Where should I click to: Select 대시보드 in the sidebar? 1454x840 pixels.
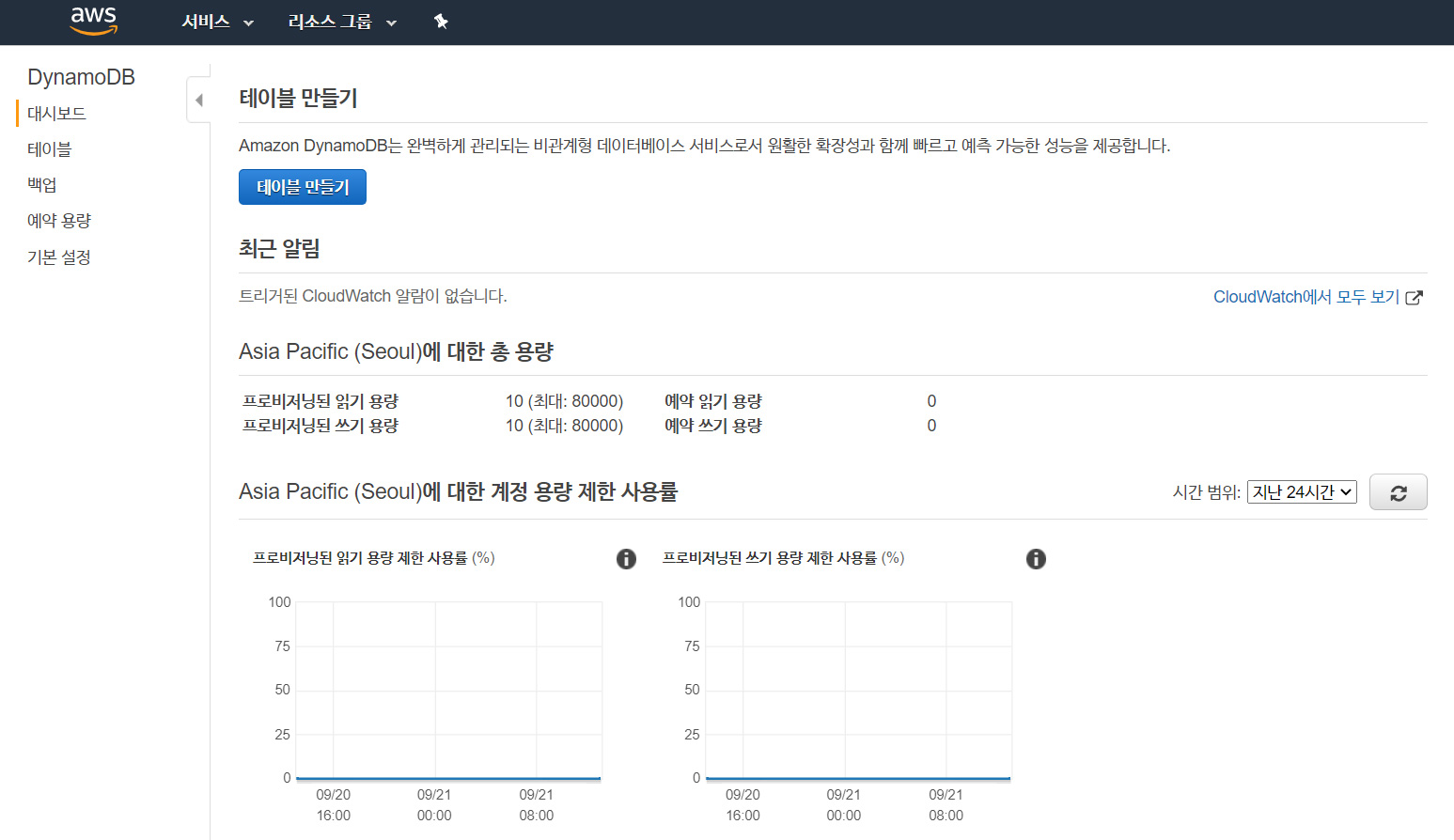(56, 114)
